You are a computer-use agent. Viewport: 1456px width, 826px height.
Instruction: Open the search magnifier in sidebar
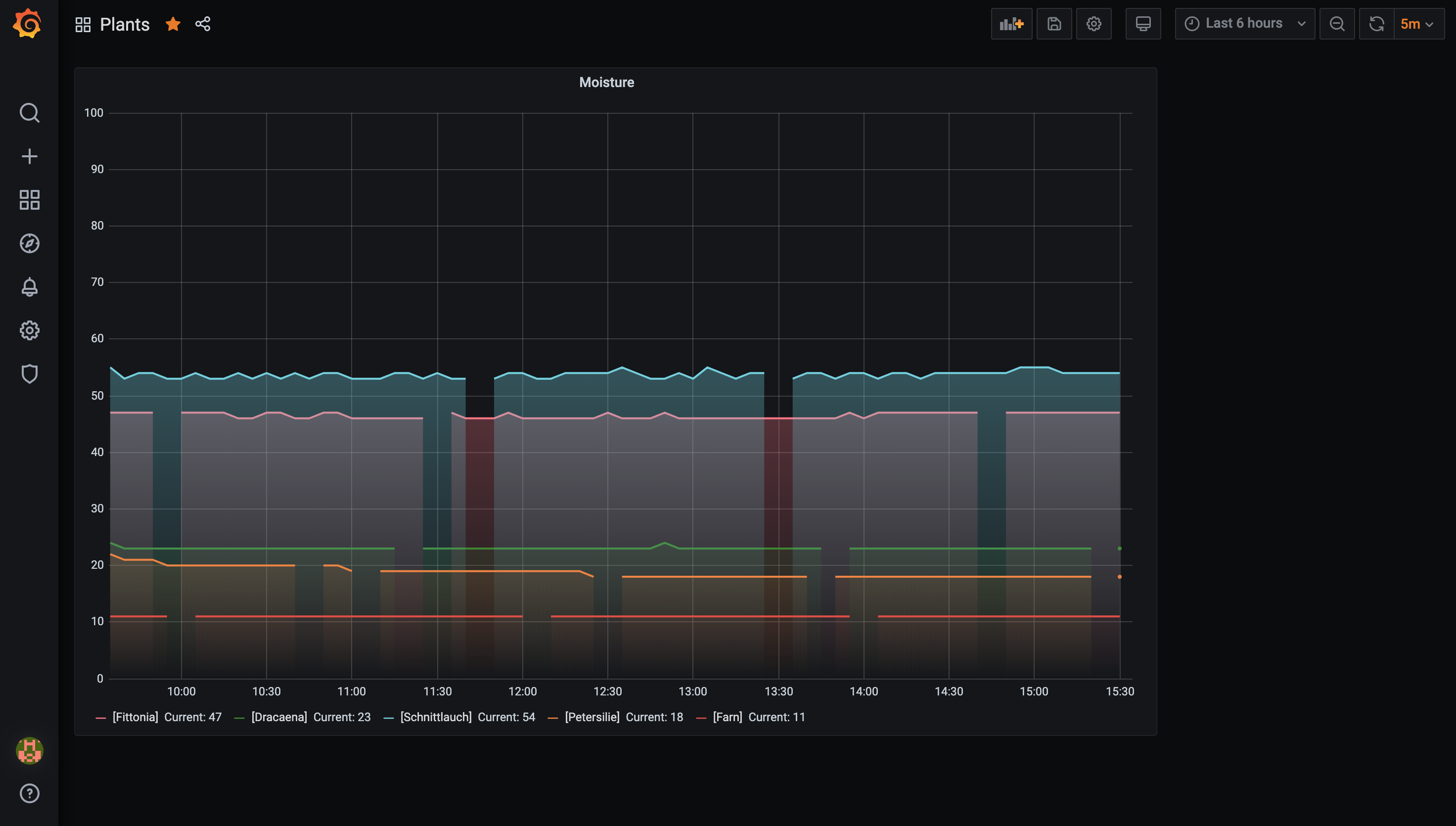click(30, 113)
